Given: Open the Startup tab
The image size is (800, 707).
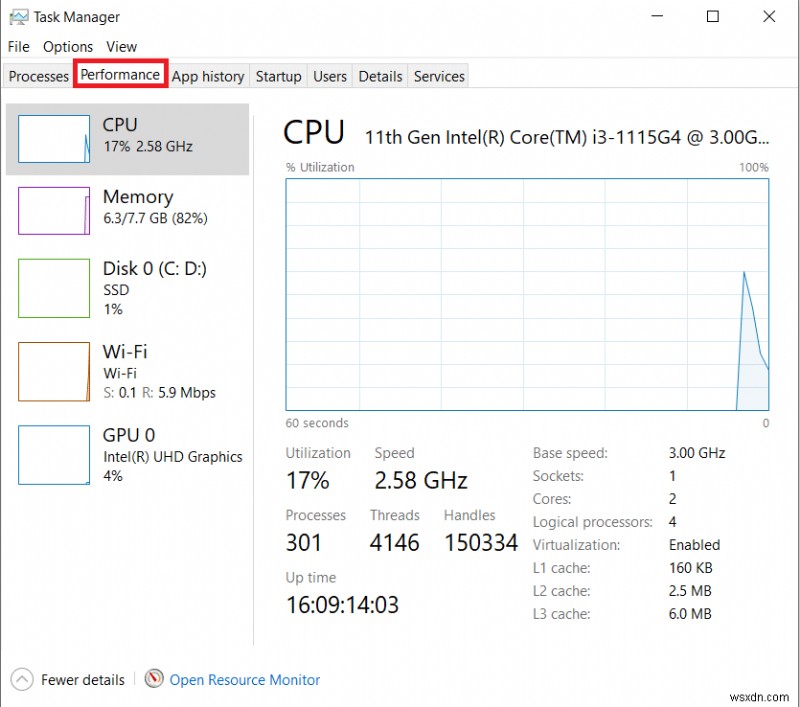Looking at the screenshot, I should pos(278,75).
